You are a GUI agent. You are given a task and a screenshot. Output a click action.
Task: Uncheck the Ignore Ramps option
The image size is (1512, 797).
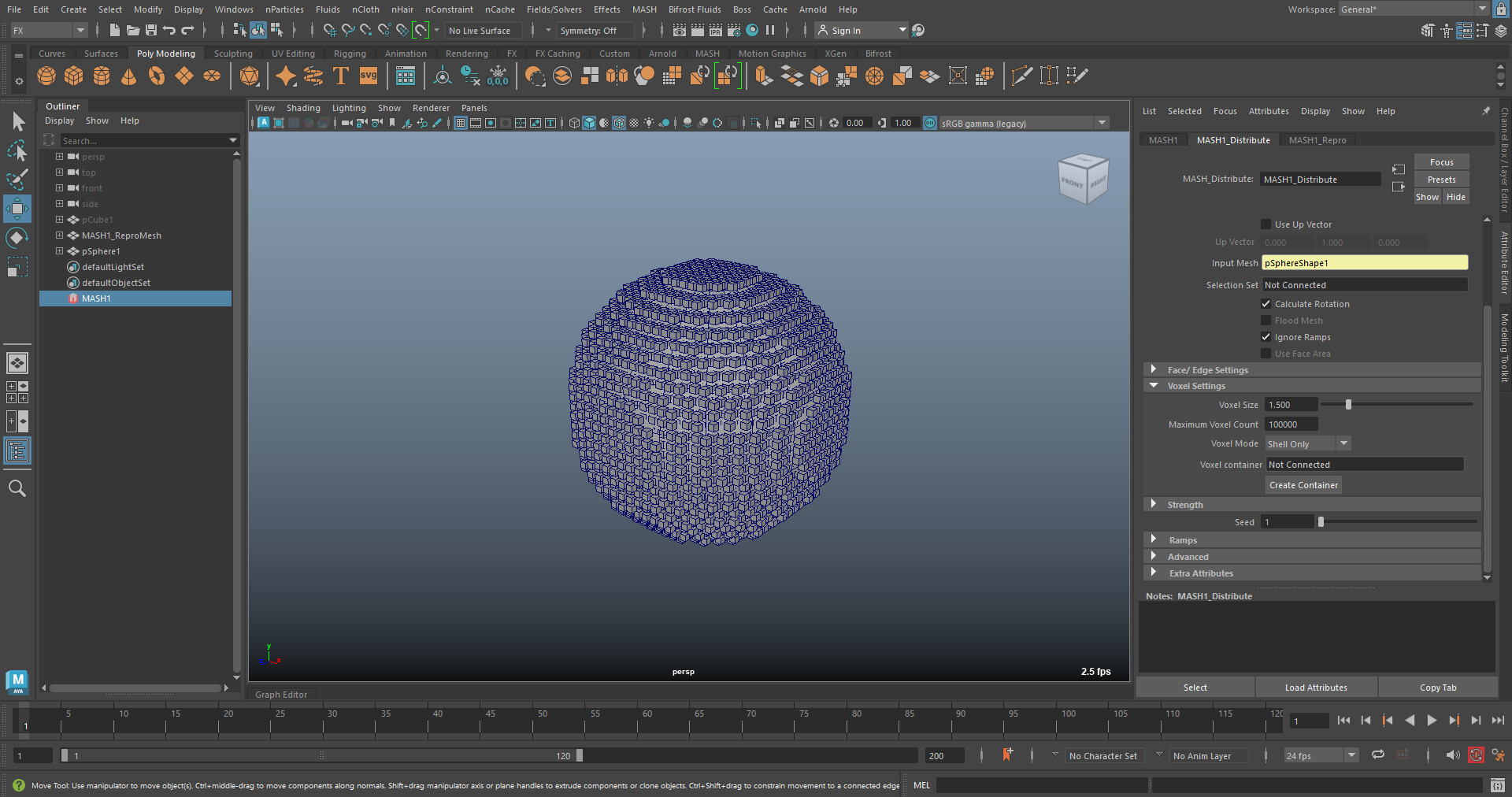tap(1266, 337)
